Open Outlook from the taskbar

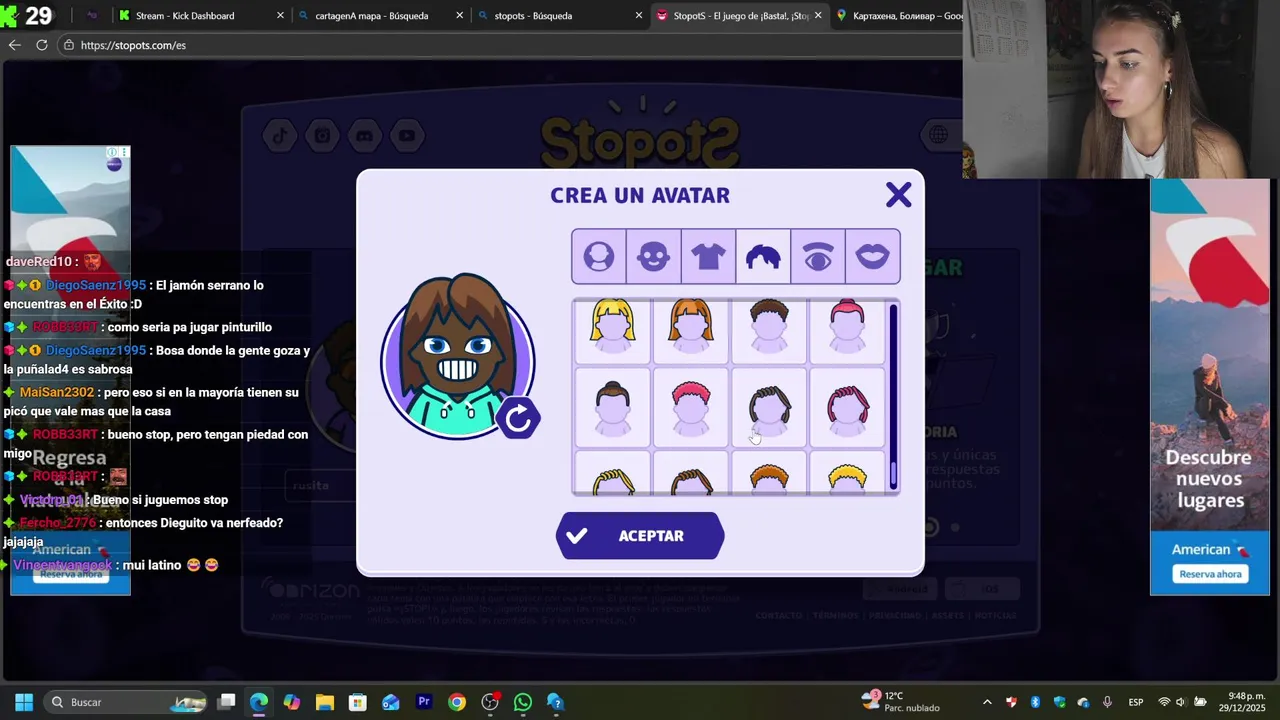[x=391, y=702]
